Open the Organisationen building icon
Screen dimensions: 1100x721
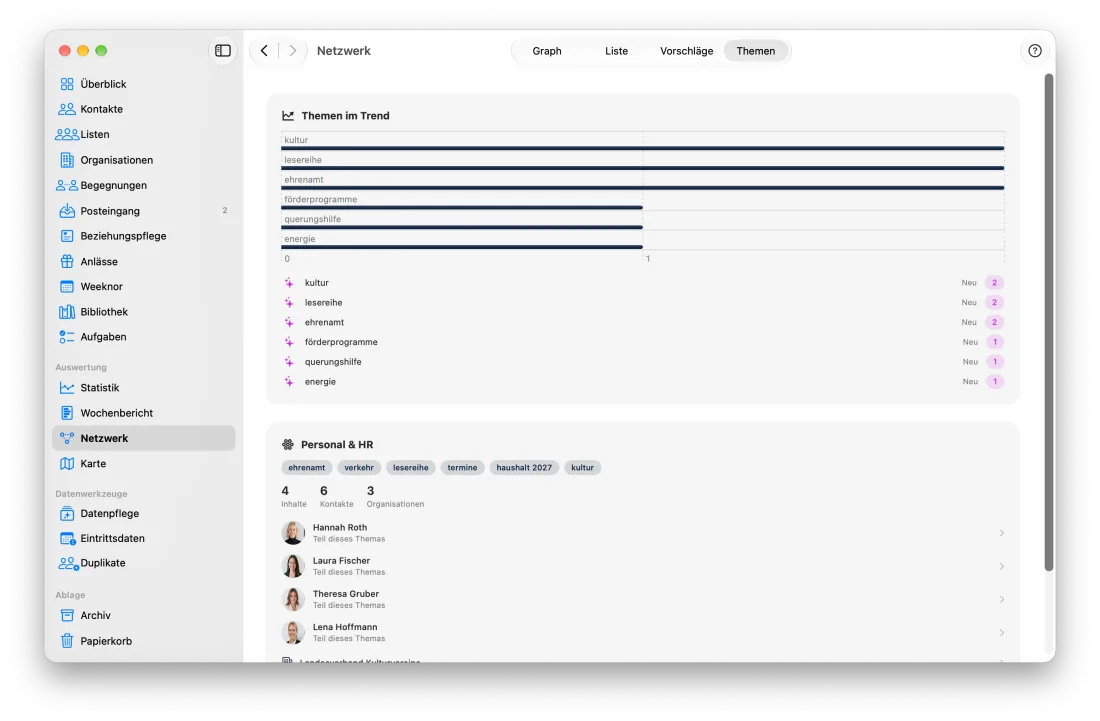click(67, 160)
